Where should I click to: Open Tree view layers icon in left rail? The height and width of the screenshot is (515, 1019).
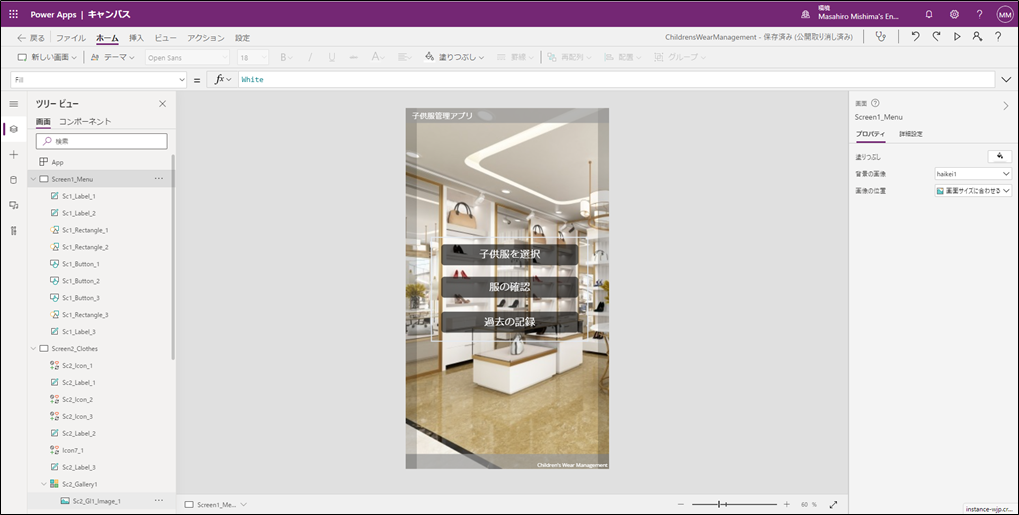(x=14, y=129)
